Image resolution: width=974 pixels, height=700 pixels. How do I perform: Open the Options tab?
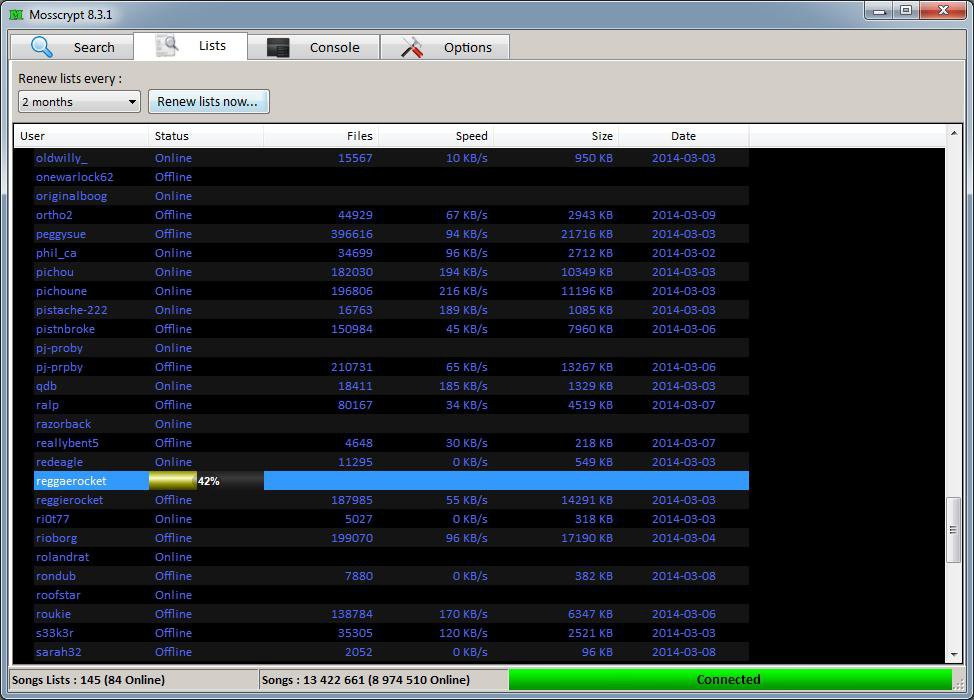[445, 47]
